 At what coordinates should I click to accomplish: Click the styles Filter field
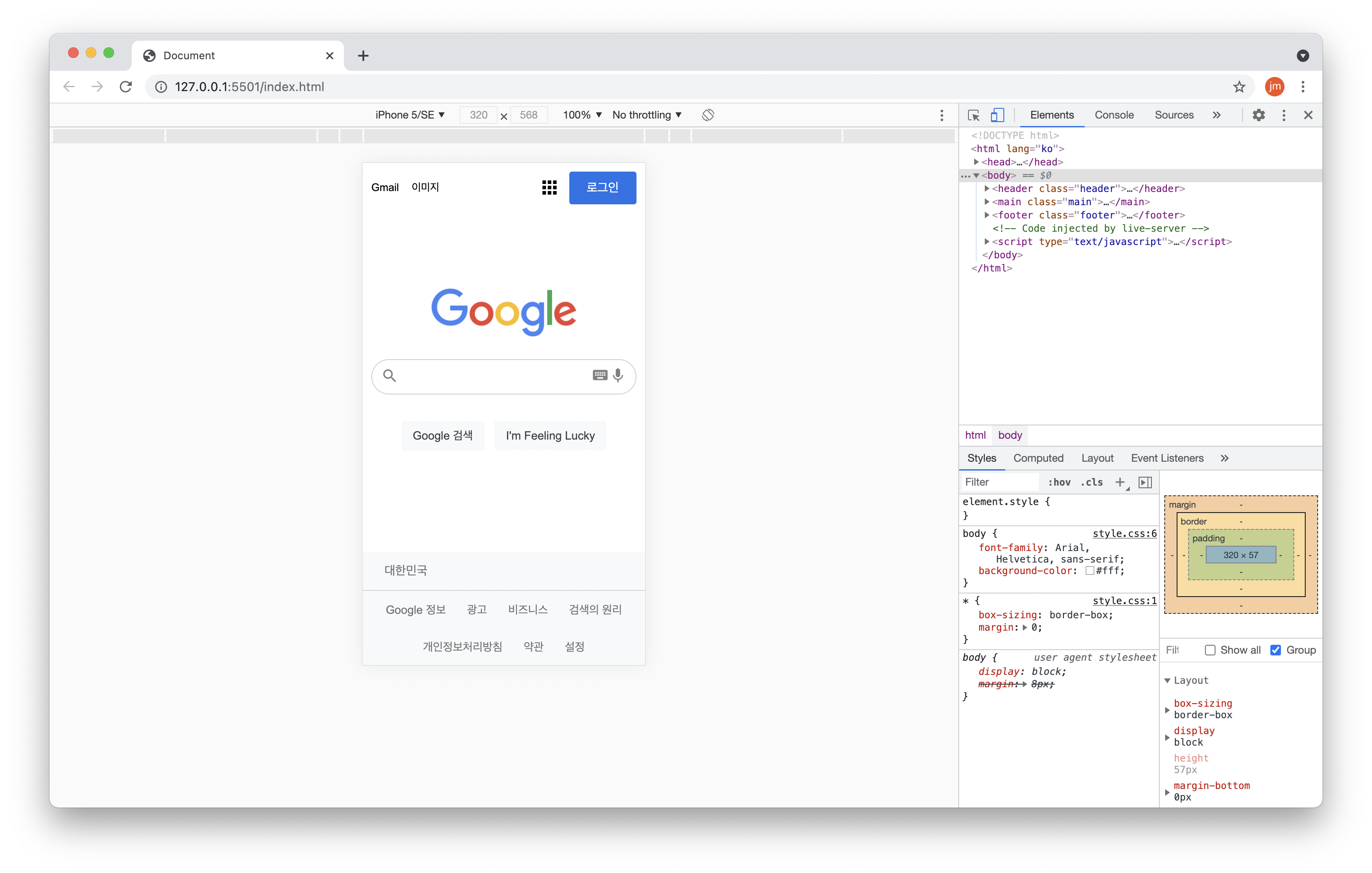pyautogui.click(x=999, y=482)
